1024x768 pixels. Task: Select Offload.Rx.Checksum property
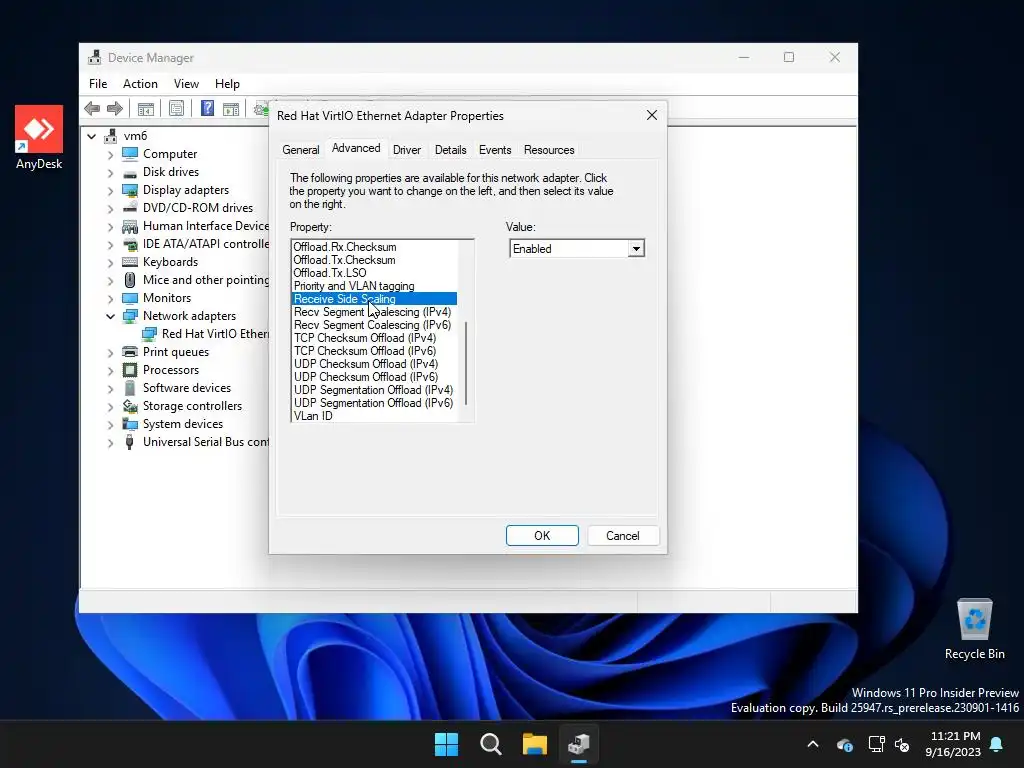[x=374, y=247]
